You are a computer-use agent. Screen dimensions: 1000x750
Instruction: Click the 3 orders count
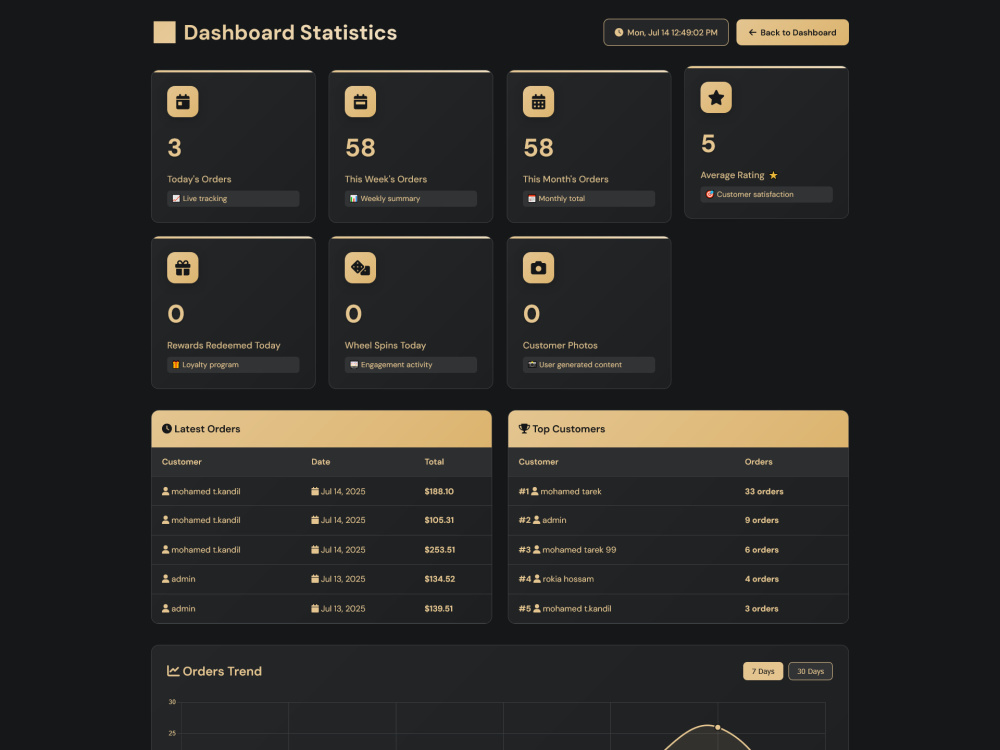tap(761, 608)
